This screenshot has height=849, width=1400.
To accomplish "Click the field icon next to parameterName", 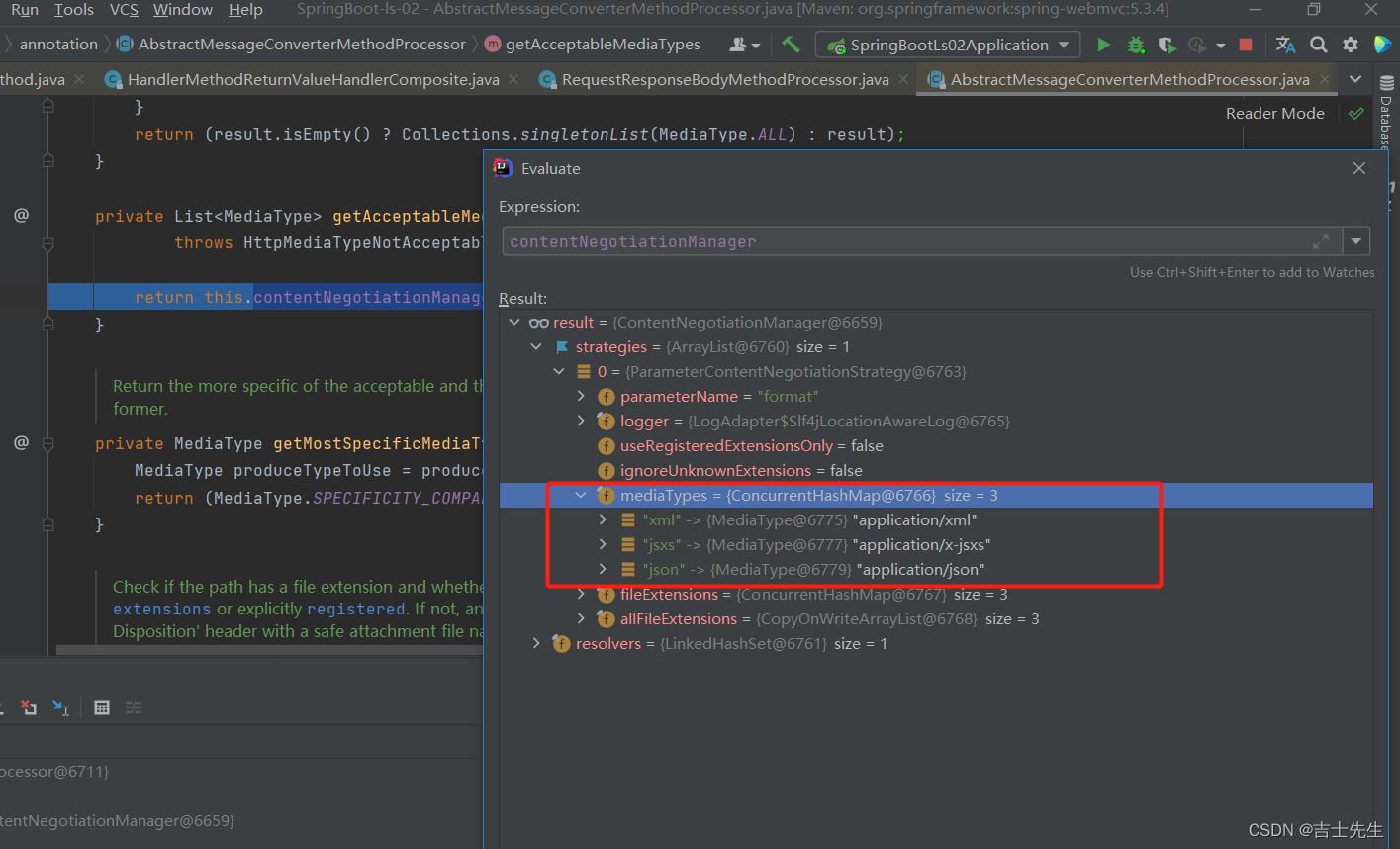I will pos(607,397).
